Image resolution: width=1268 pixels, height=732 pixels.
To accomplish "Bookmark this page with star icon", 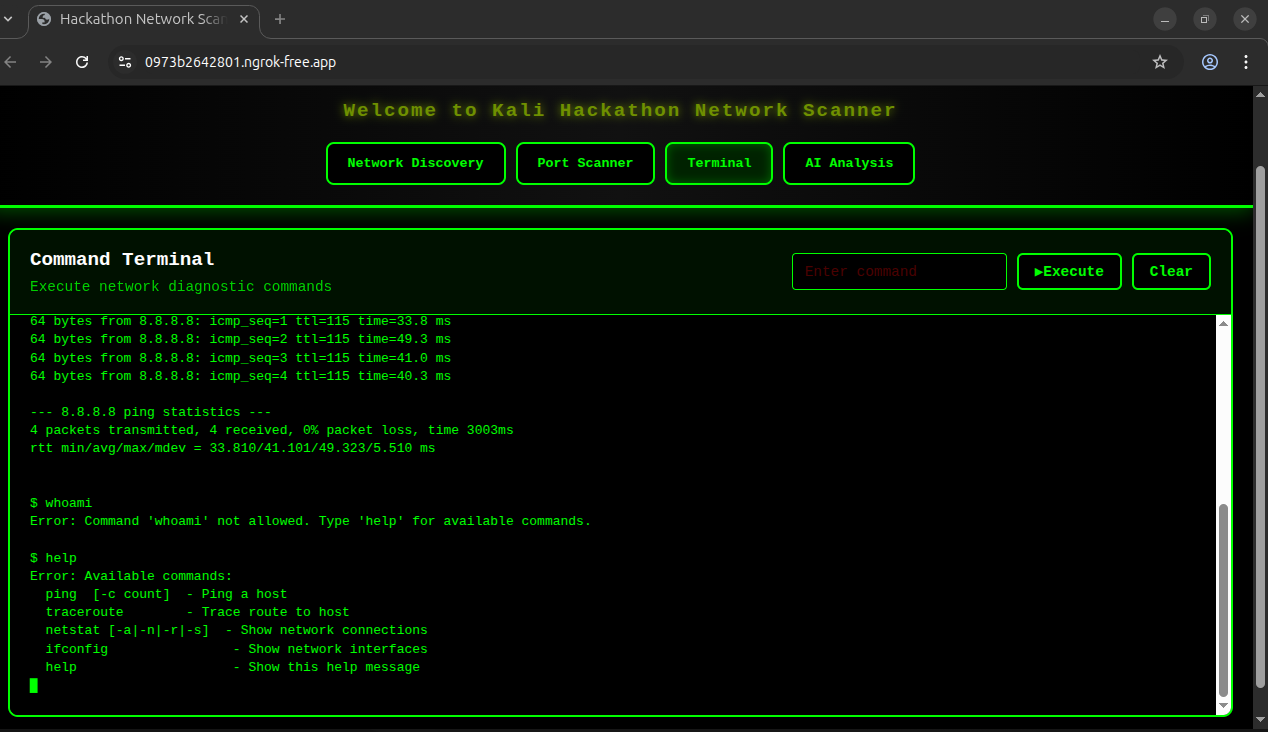I will point(1160,62).
